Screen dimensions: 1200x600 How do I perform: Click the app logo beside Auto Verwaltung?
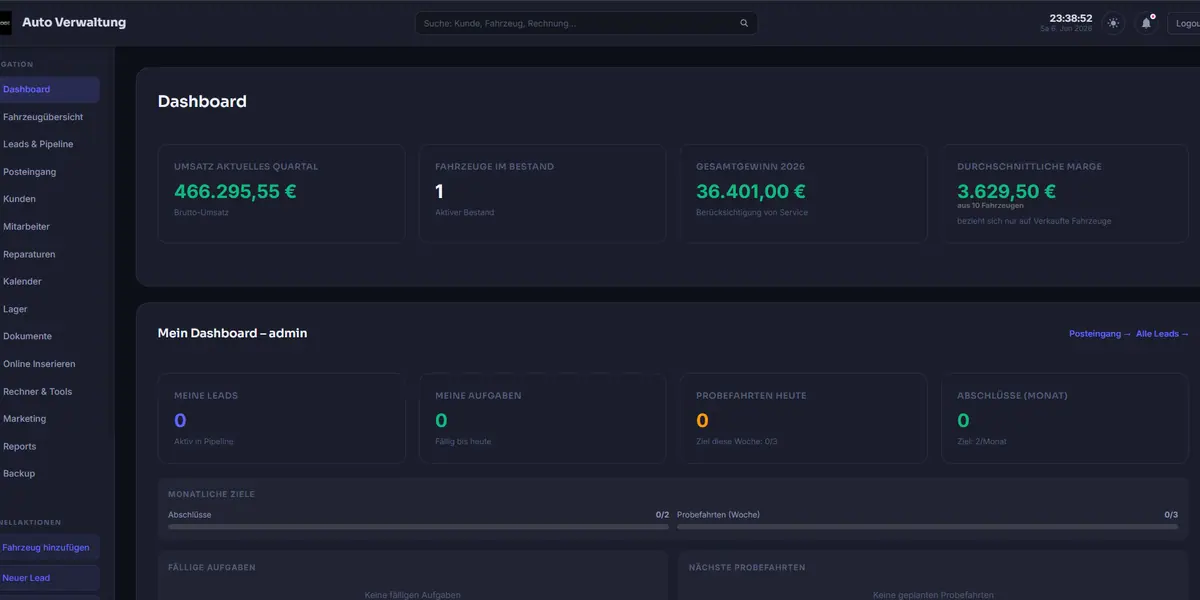[x=5, y=23]
